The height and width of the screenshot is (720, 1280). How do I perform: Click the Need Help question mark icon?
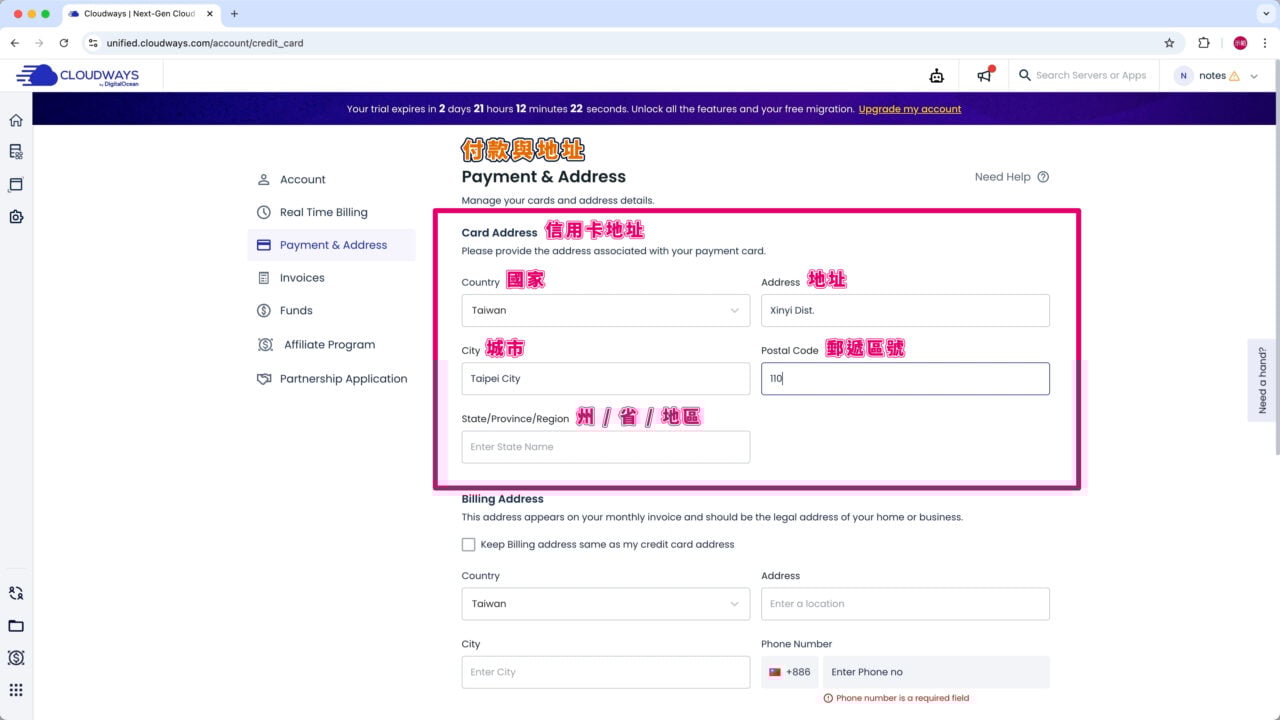(1043, 177)
